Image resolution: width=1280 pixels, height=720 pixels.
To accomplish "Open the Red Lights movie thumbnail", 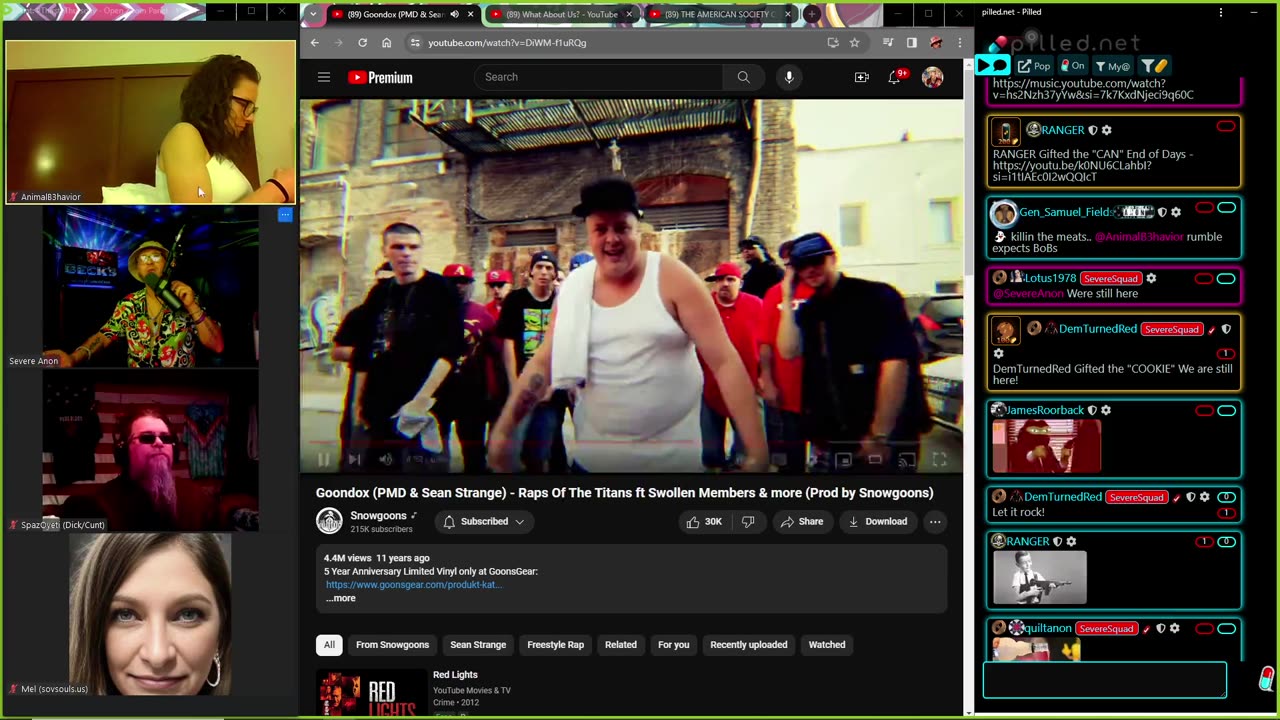I will pos(371,692).
